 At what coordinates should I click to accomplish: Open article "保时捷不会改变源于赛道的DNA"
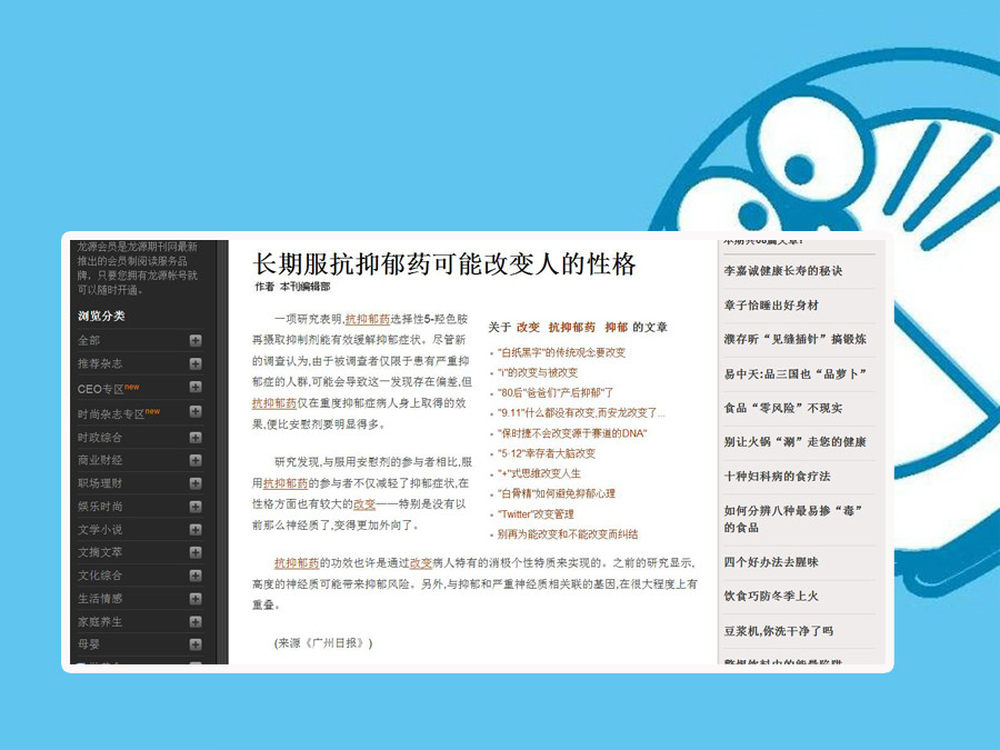click(x=572, y=434)
